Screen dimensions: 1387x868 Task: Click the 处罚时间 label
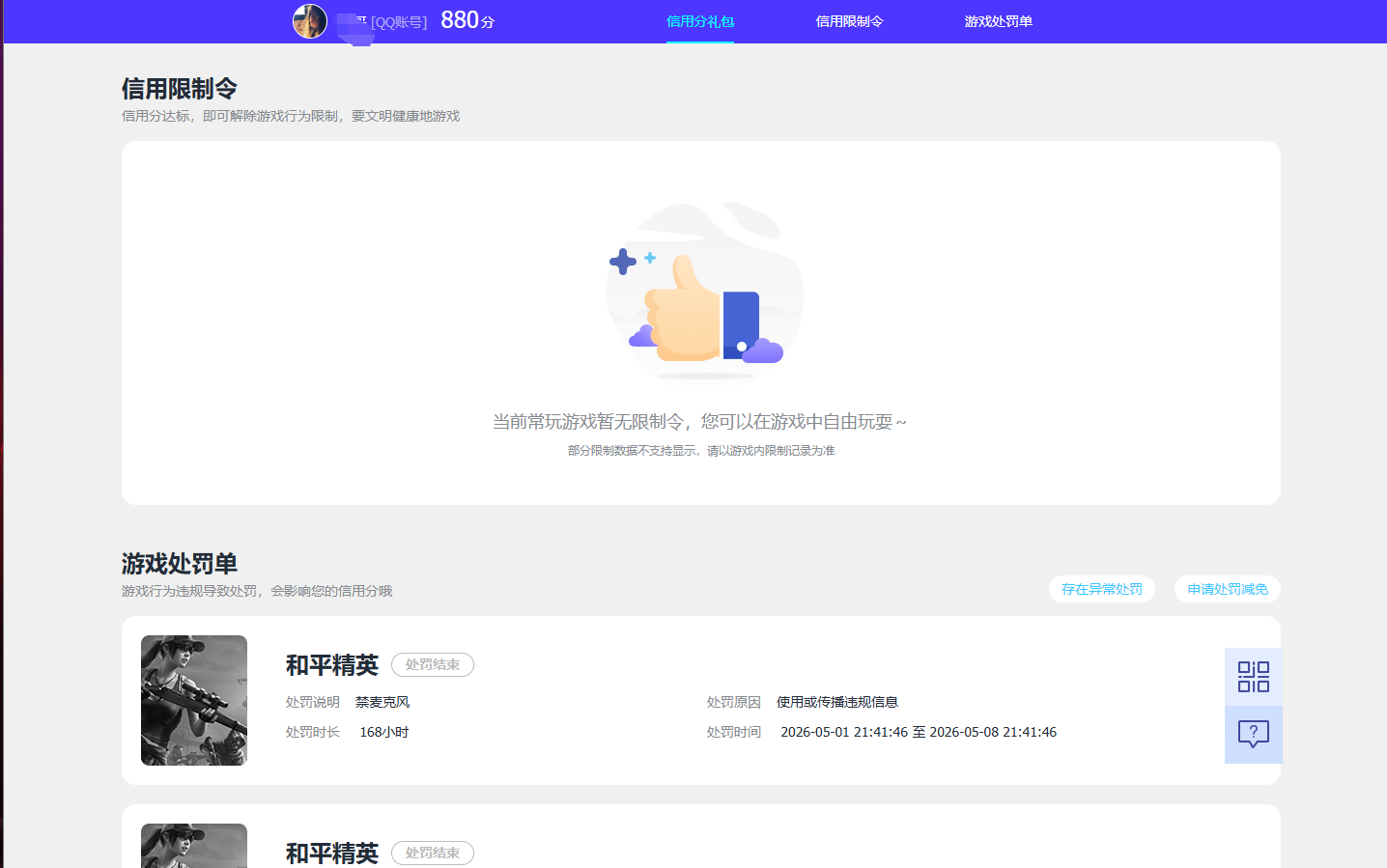734,732
